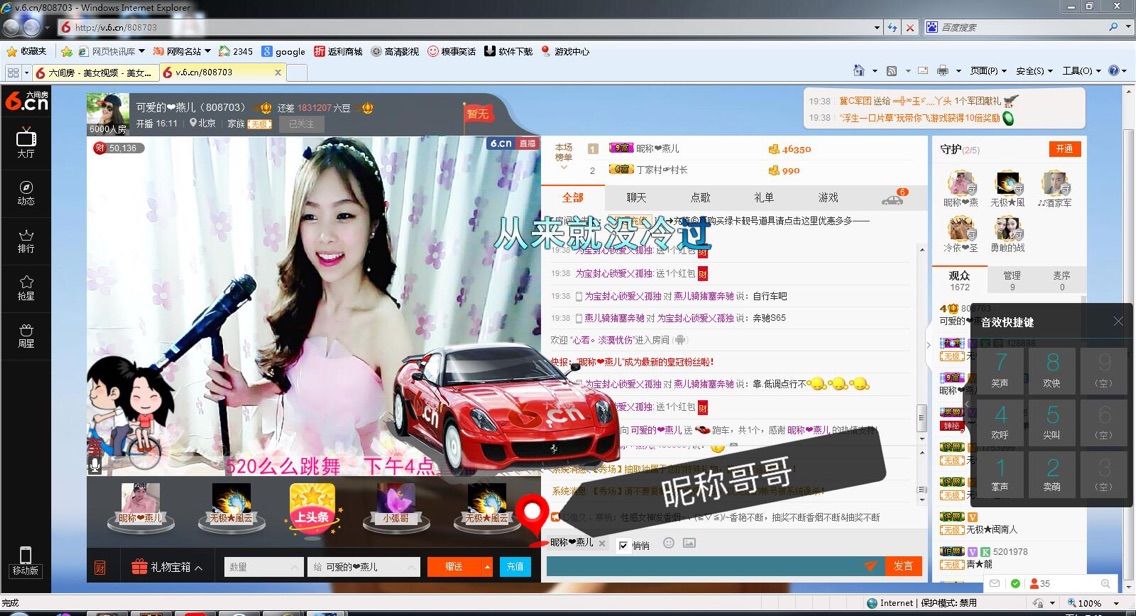Play sound effect 1 掌声
The image size is (1136, 616).
point(1000,473)
